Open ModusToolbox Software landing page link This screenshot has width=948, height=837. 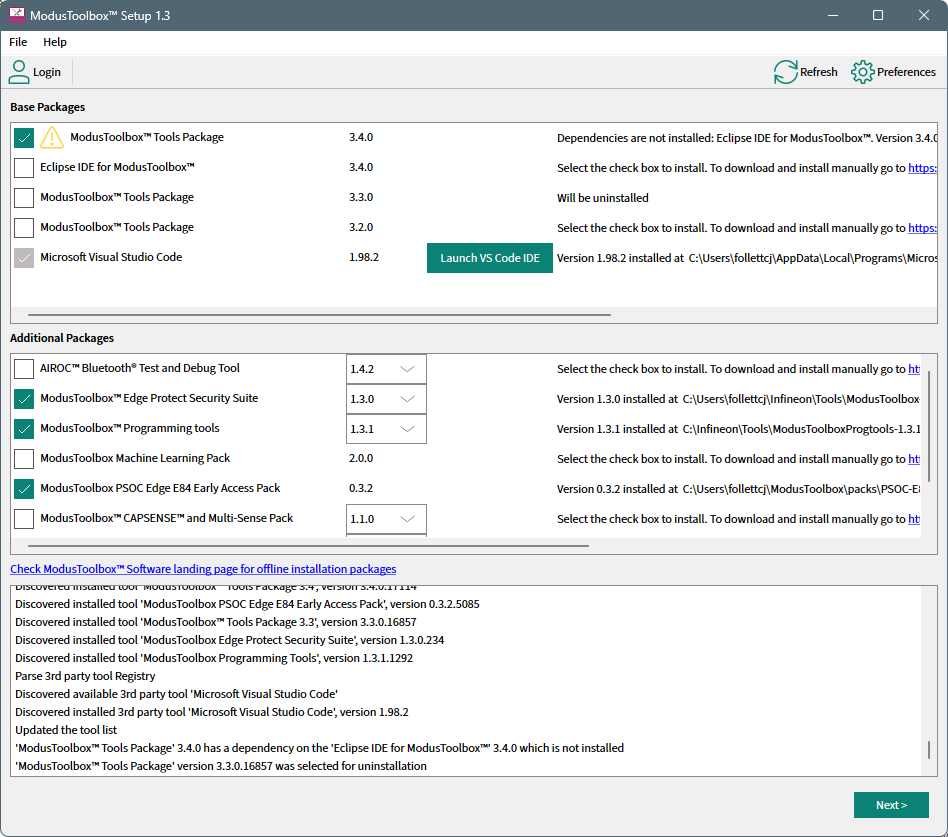click(x=203, y=569)
